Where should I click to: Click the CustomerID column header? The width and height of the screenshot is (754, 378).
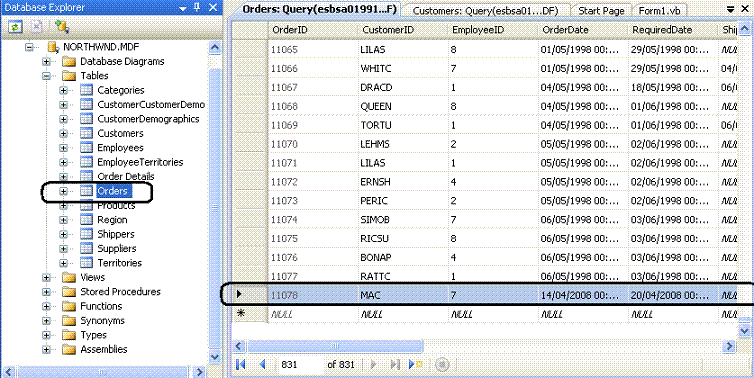[x=403, y=30]
